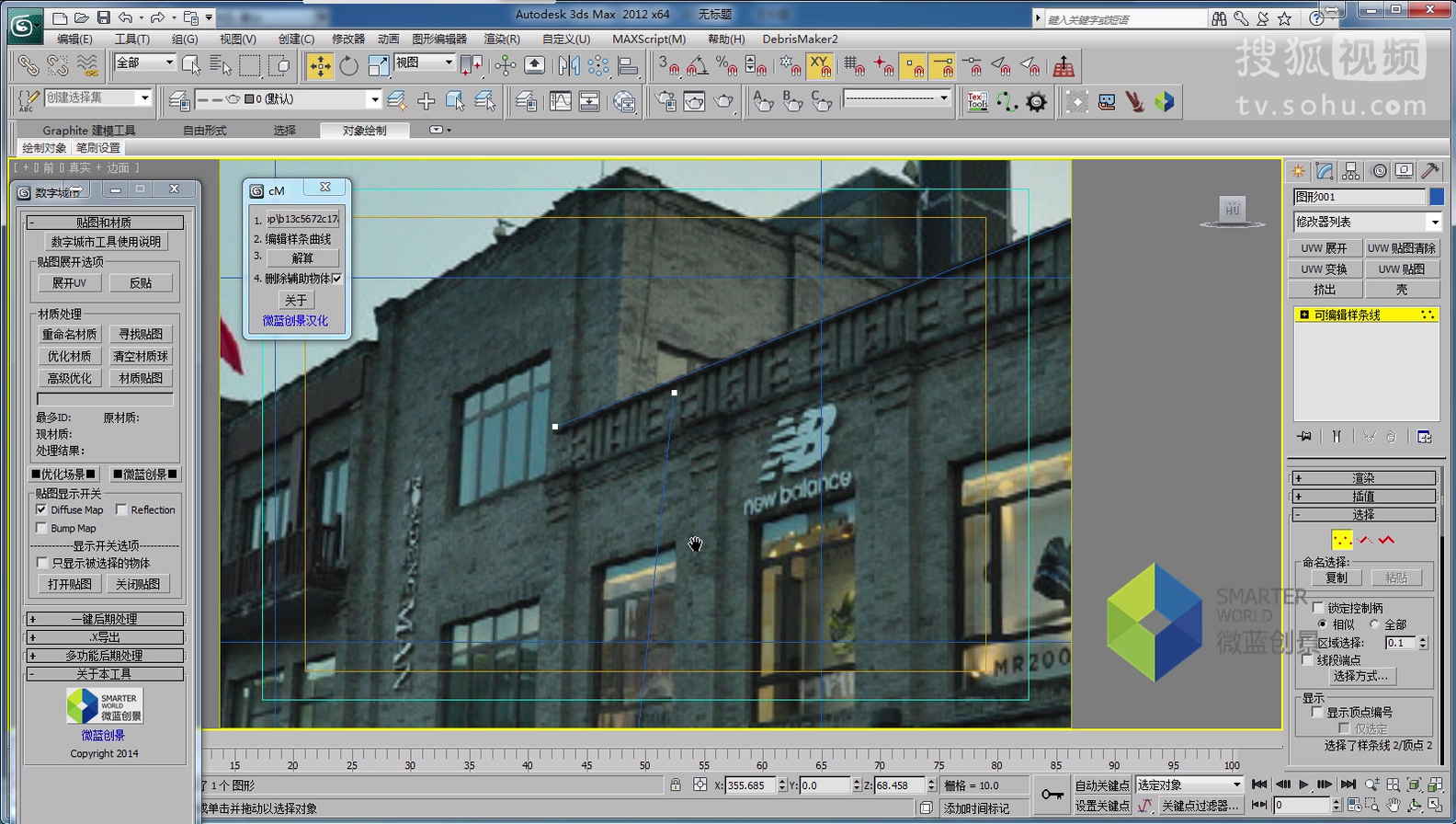Open the 渲染(R) menu

pyautogui.click(x=502, y=39)
